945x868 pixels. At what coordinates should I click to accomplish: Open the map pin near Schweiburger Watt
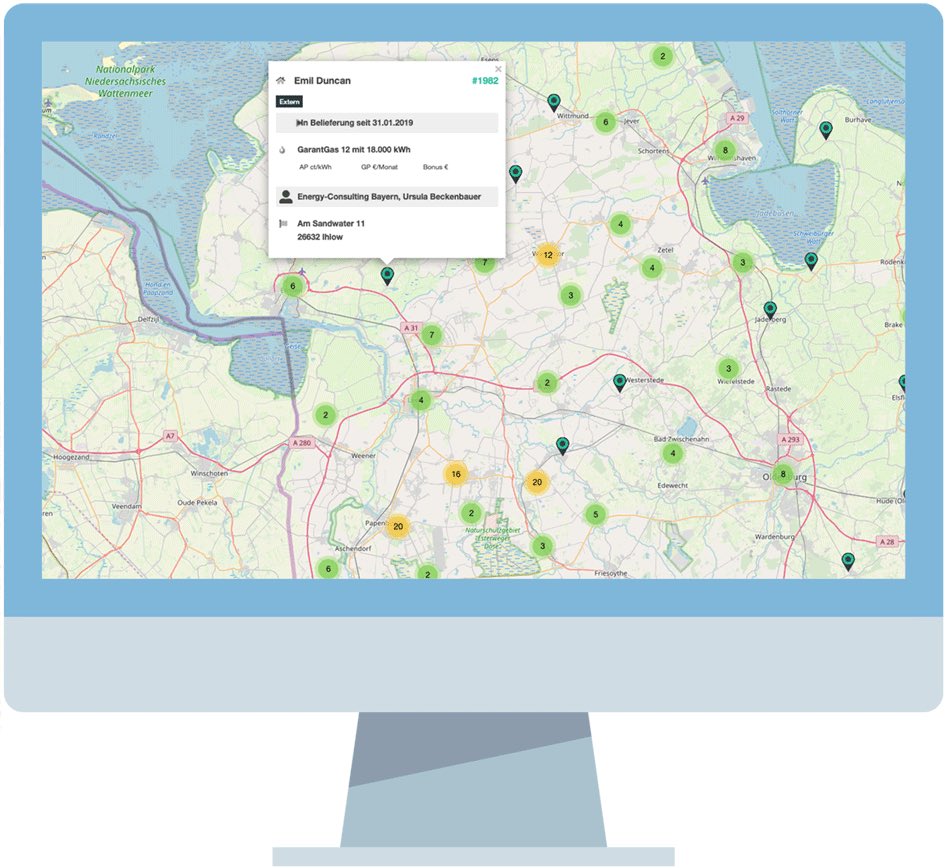point(811,260)
